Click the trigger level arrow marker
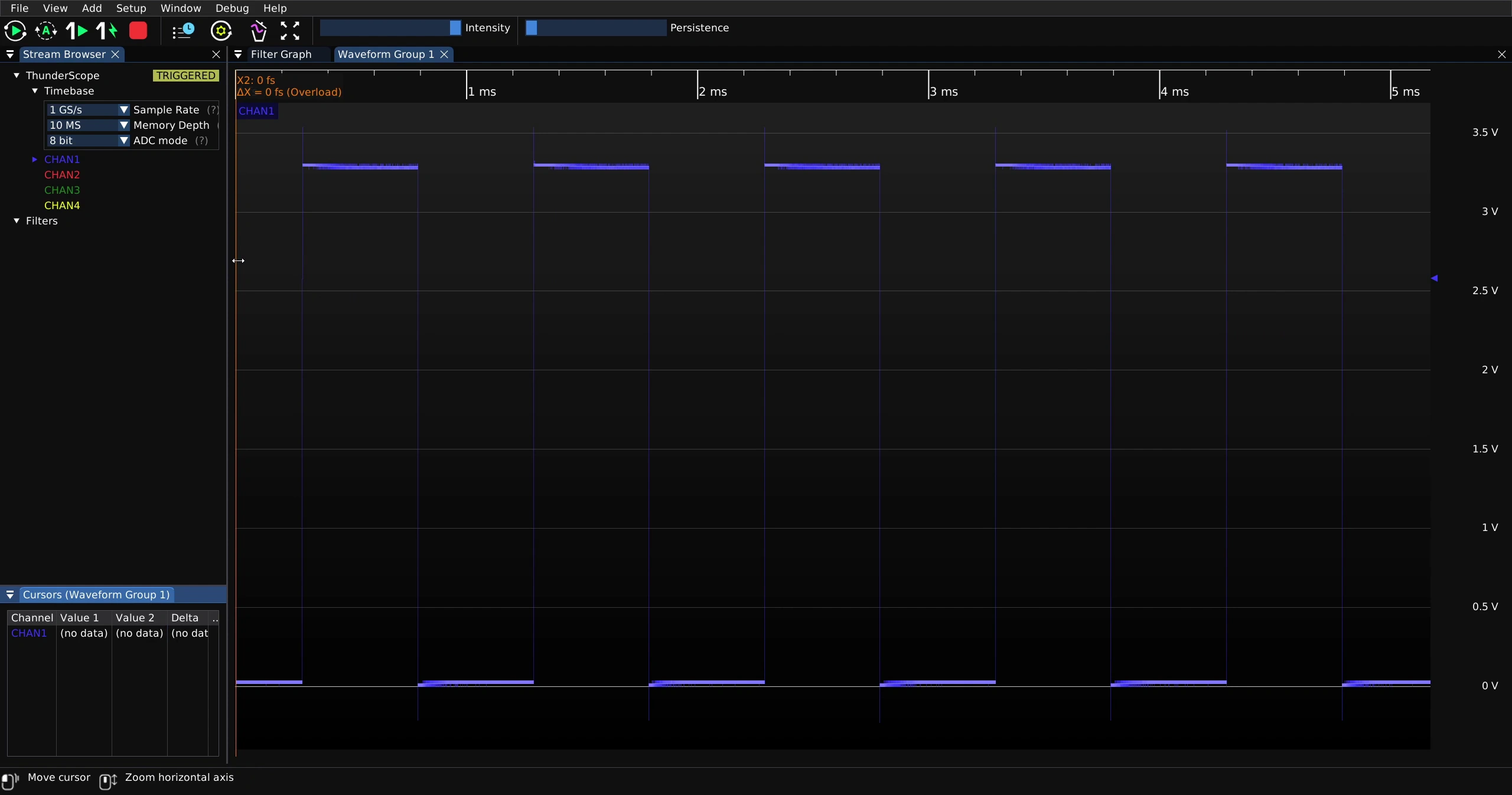The image size is (1512, 795). (x=1434, y=278)
